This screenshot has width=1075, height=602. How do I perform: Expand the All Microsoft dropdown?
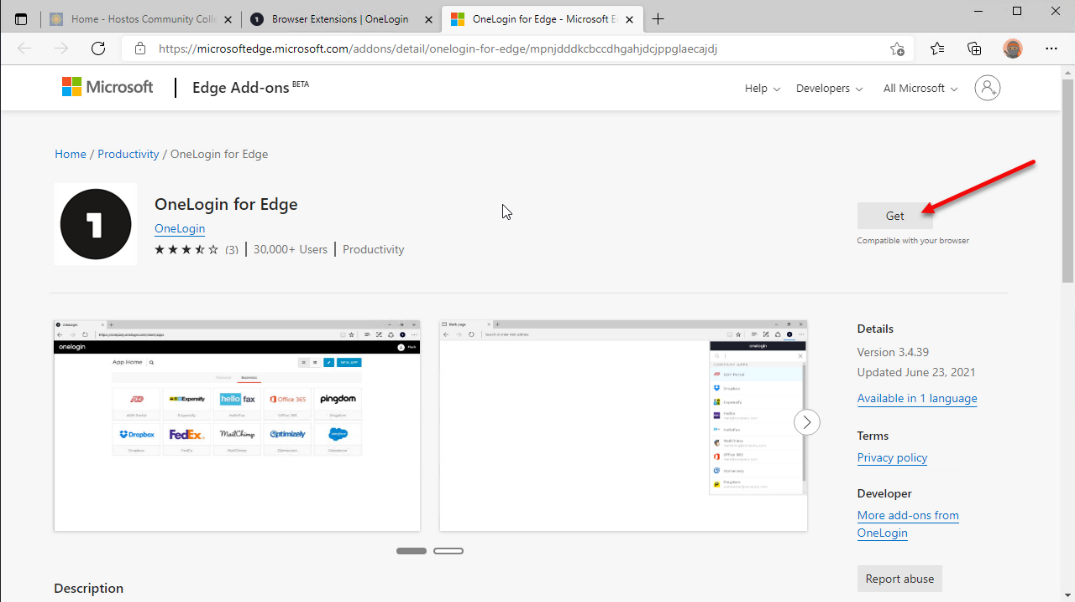[920, 88]
